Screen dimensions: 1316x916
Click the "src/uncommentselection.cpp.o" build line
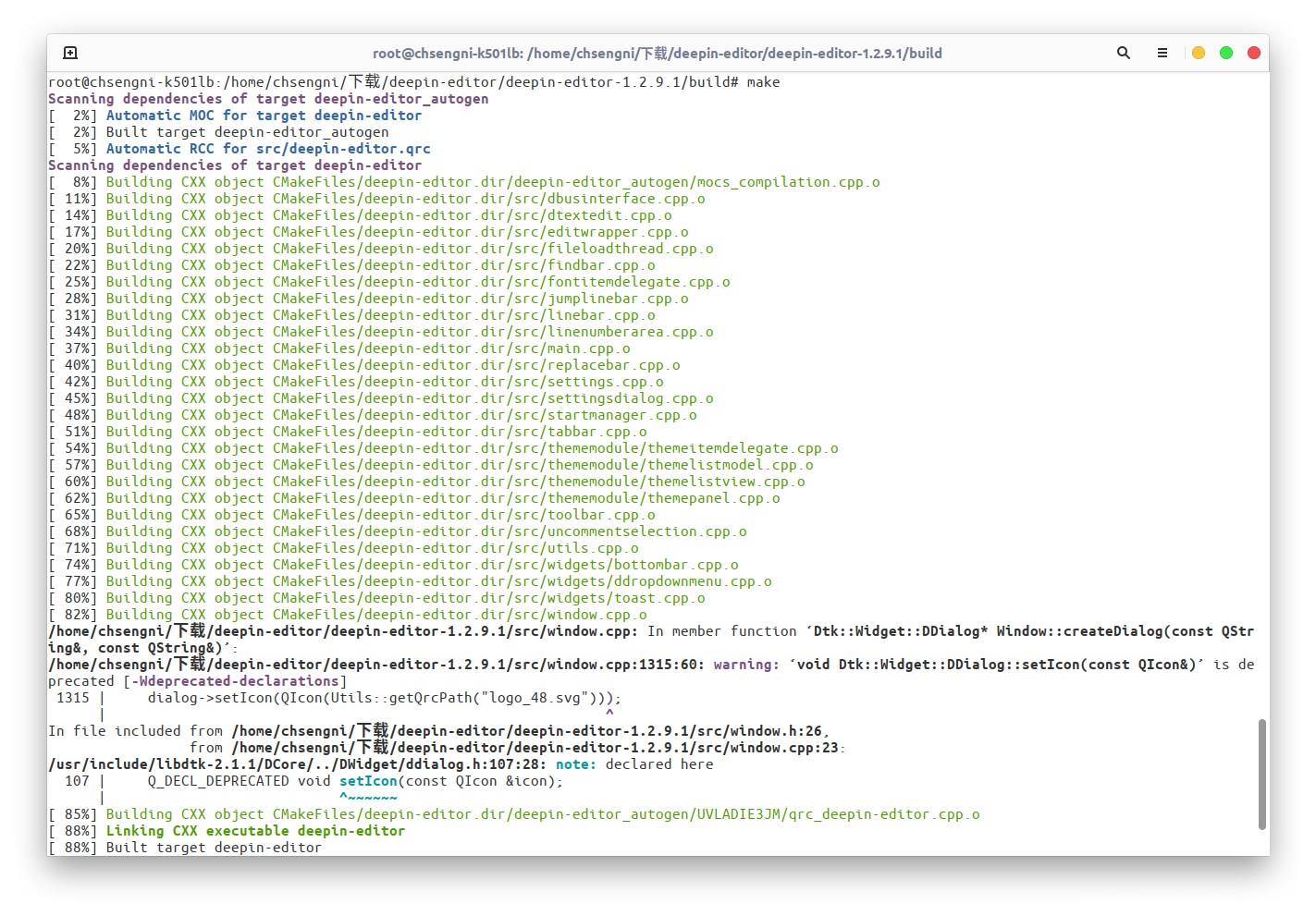point(398,531)
